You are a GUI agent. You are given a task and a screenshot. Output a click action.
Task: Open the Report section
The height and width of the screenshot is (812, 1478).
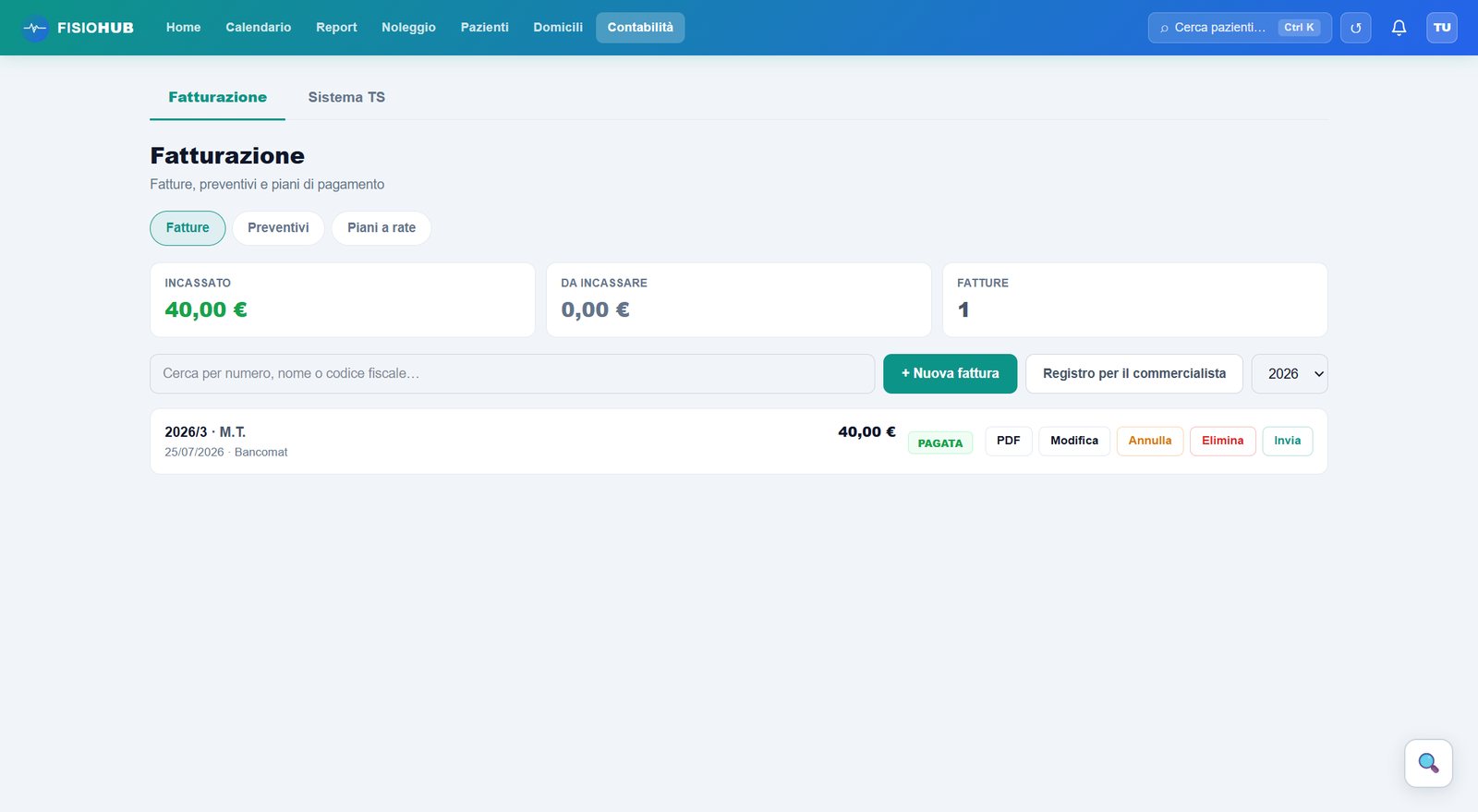tap(336, 28)
